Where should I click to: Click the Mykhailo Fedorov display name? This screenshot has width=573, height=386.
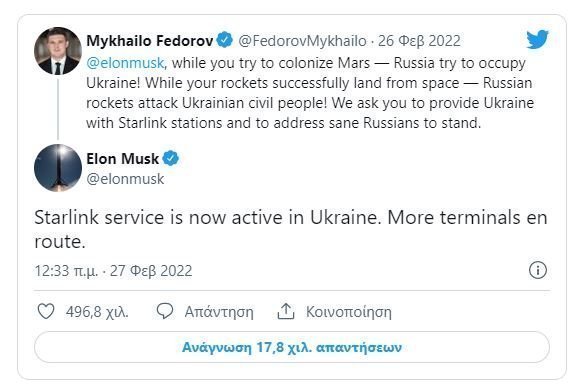(150, 41)
